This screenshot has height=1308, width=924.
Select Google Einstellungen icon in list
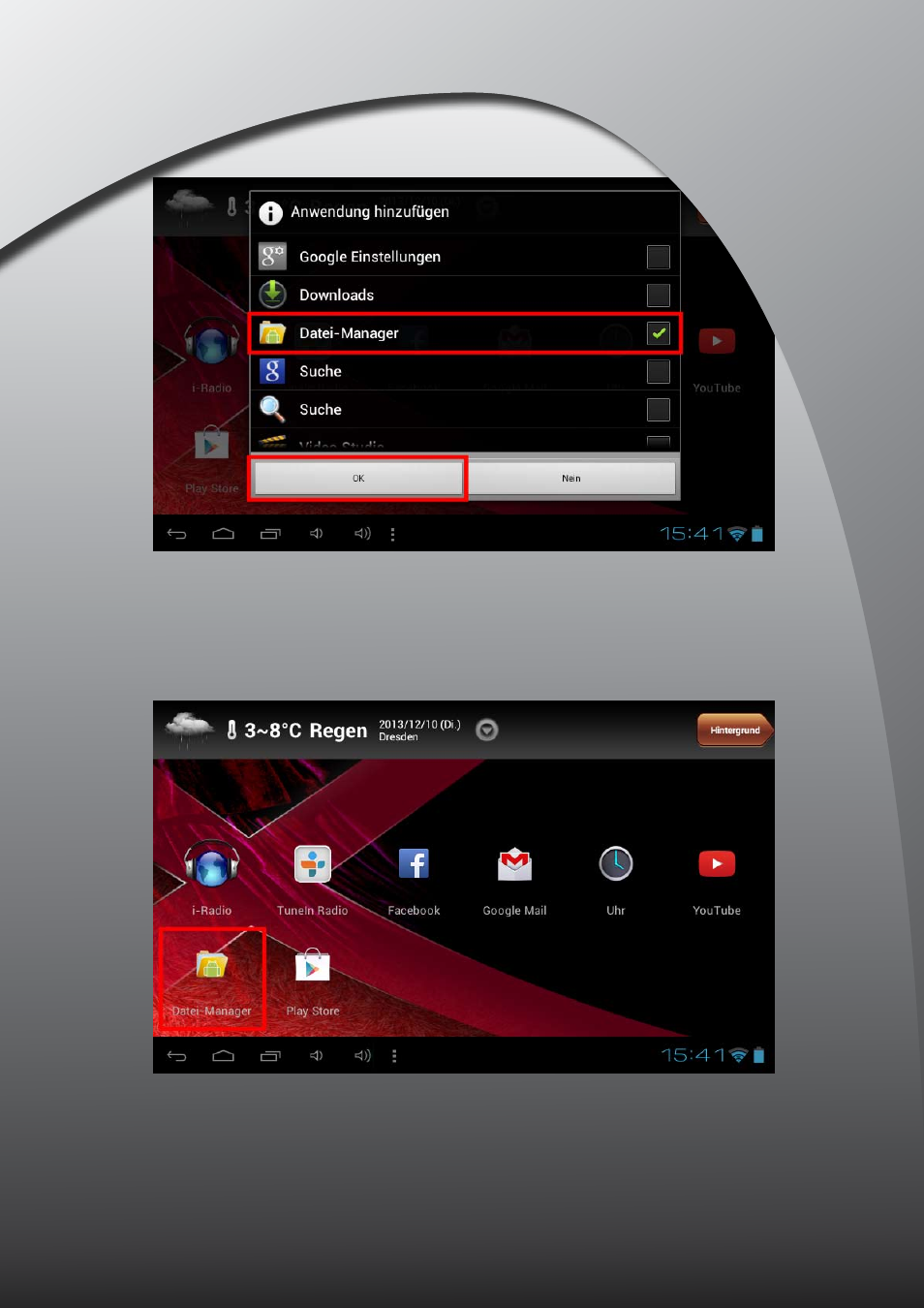[273, 256]
